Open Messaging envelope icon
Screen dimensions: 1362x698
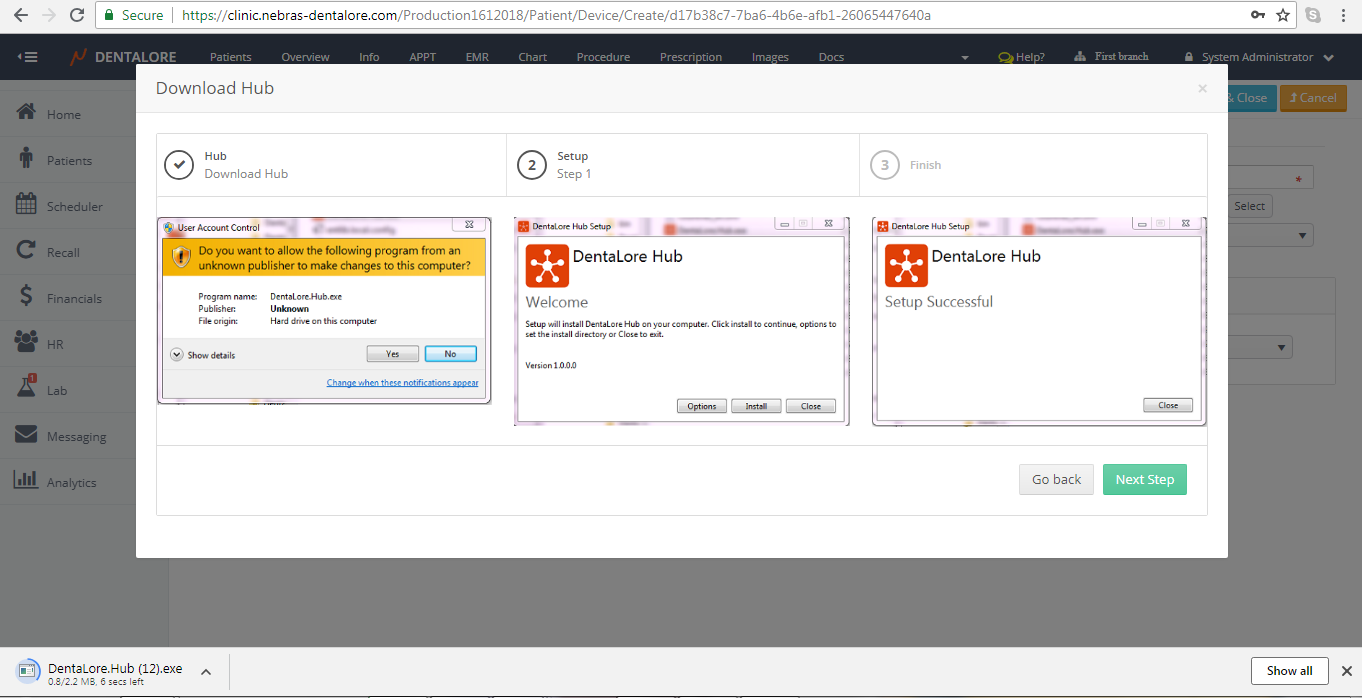click(x=27, y=435)
